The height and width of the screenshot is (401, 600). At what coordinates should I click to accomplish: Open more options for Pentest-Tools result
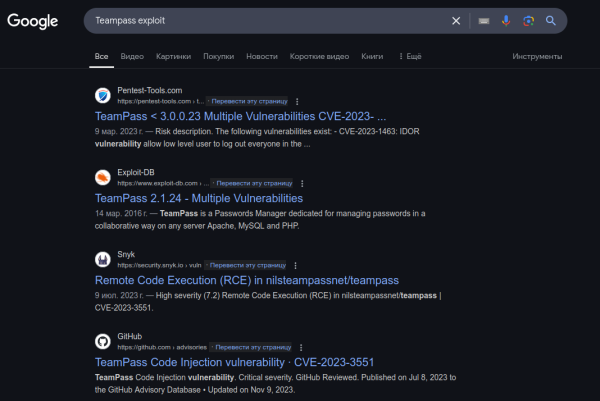[297, 101]
